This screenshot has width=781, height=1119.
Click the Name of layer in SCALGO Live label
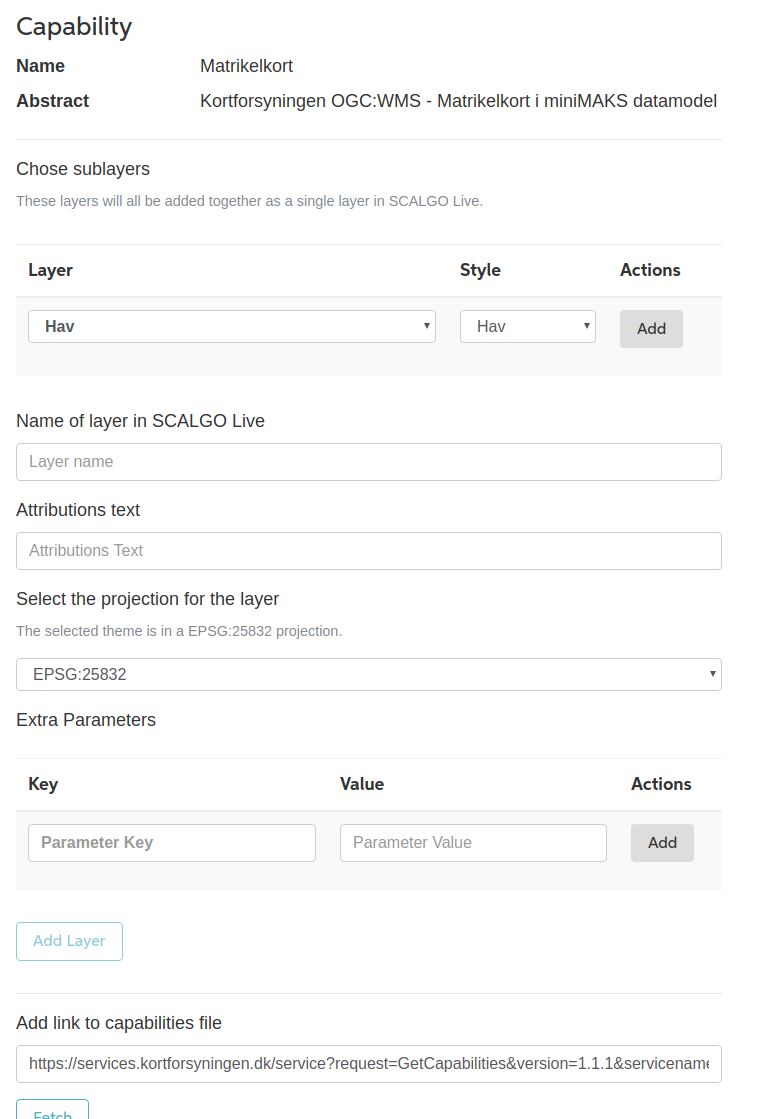pos(140,421)
